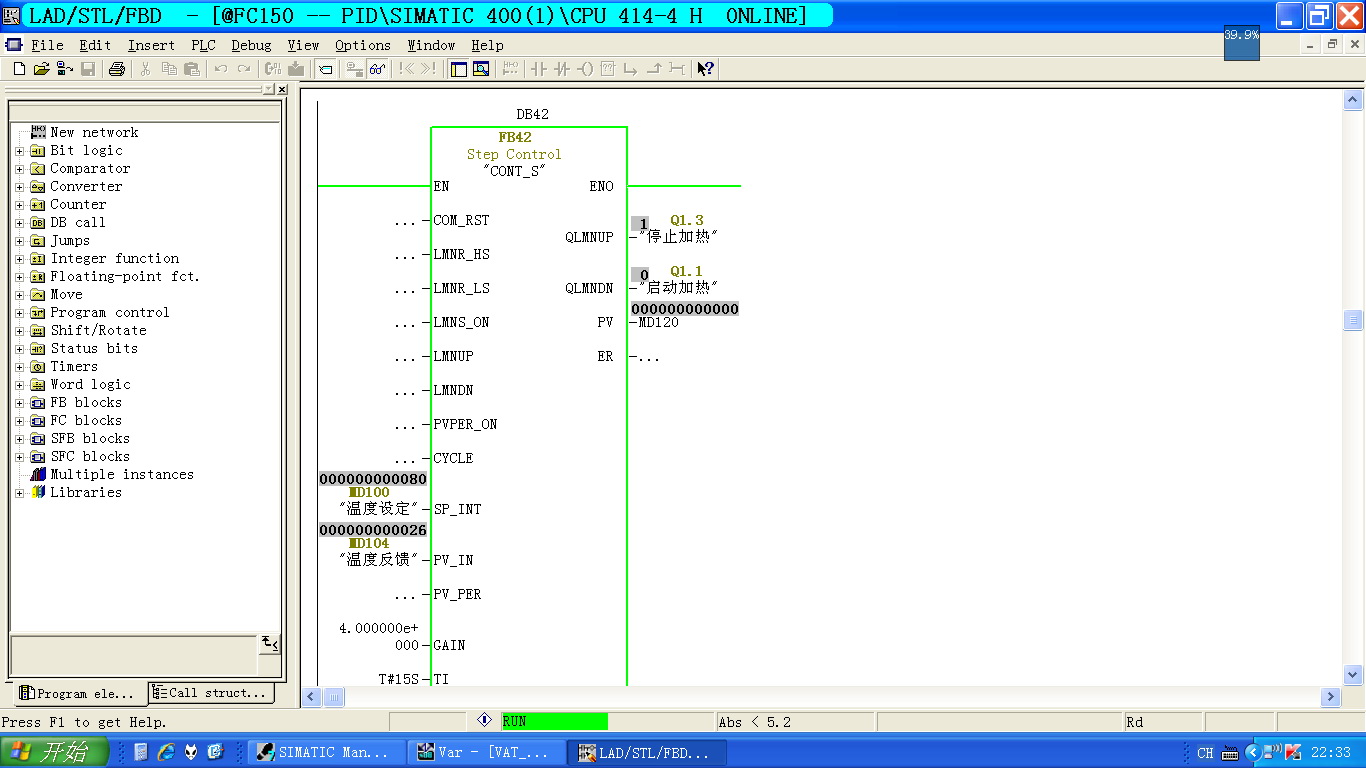
Task: Click the LAD/STL/FBD taskbar button
Action: click(647, 752)
